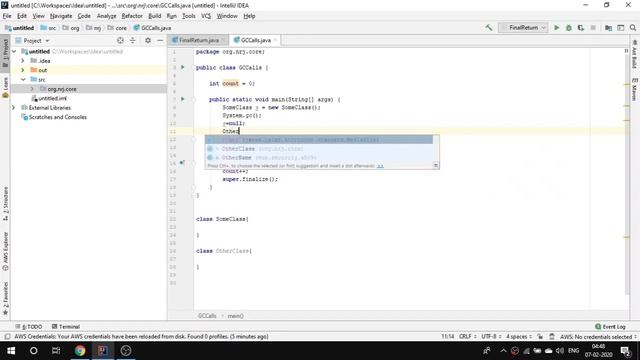
Task: Open the Windows Start menu
Action: (x=11, y=351)
